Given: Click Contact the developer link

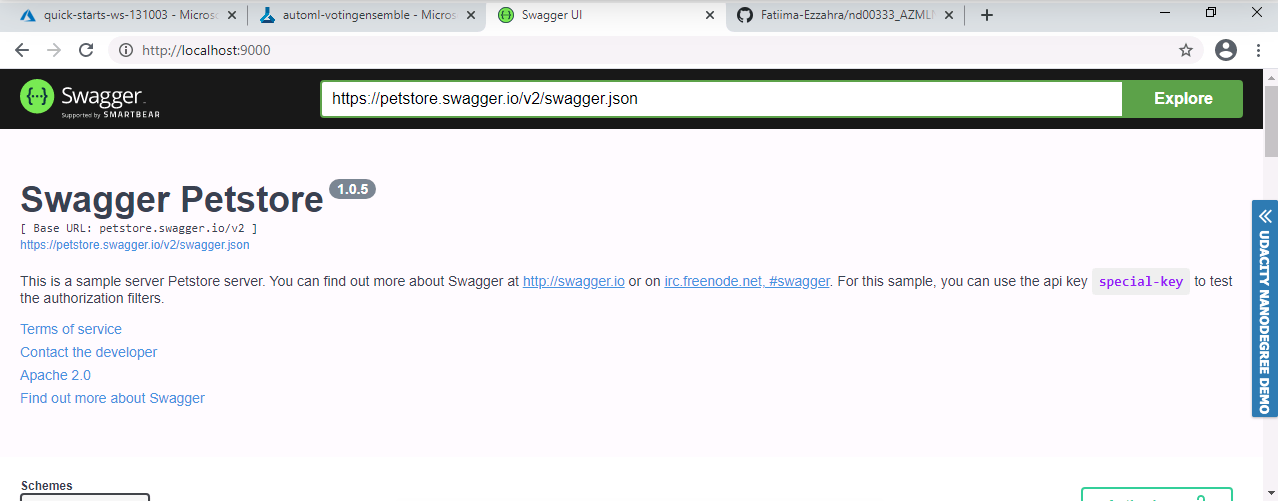Looking at the screenshot, I should (89, 352).
